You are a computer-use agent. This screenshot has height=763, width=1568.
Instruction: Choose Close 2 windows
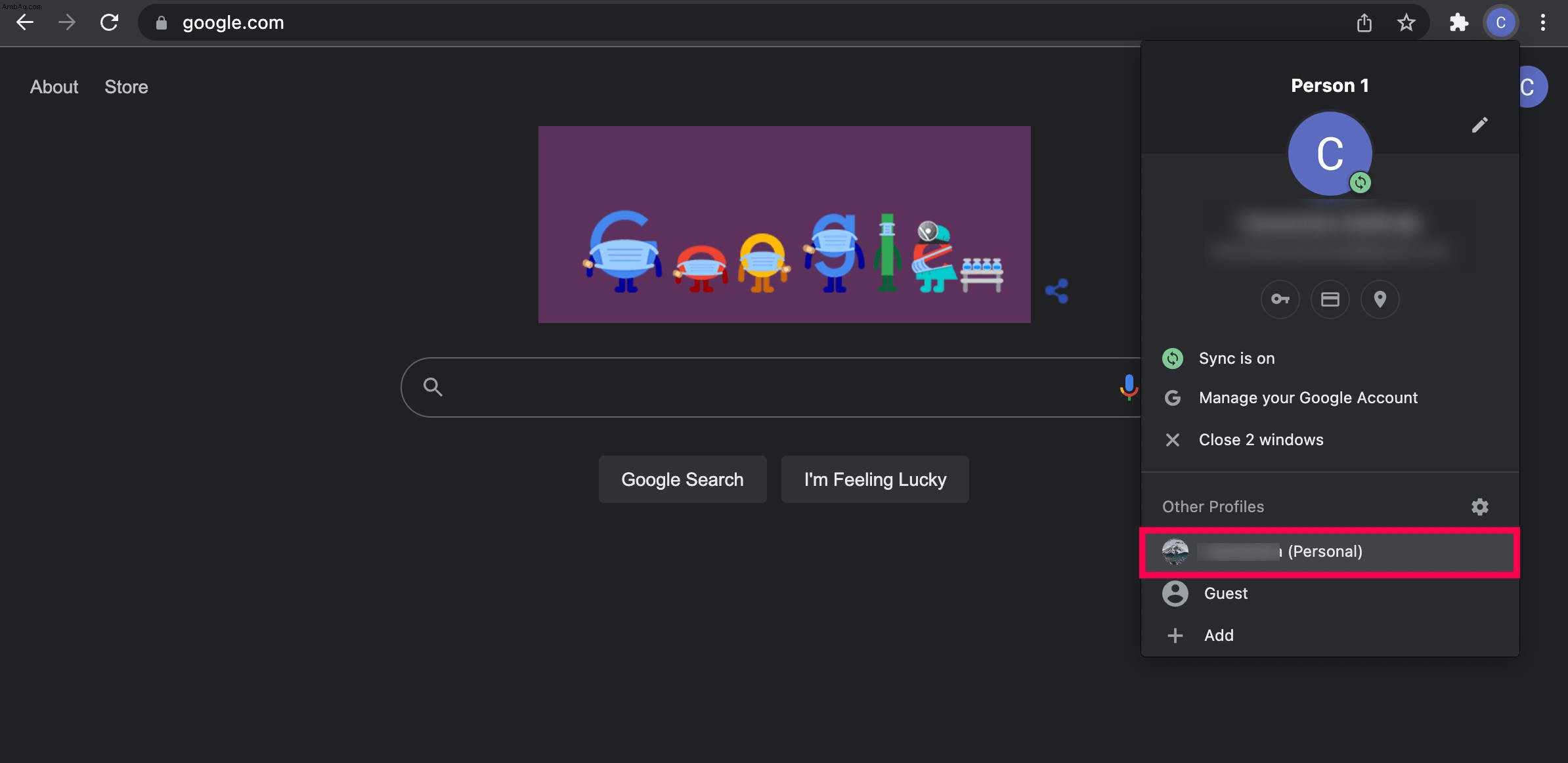(1330, 440)
